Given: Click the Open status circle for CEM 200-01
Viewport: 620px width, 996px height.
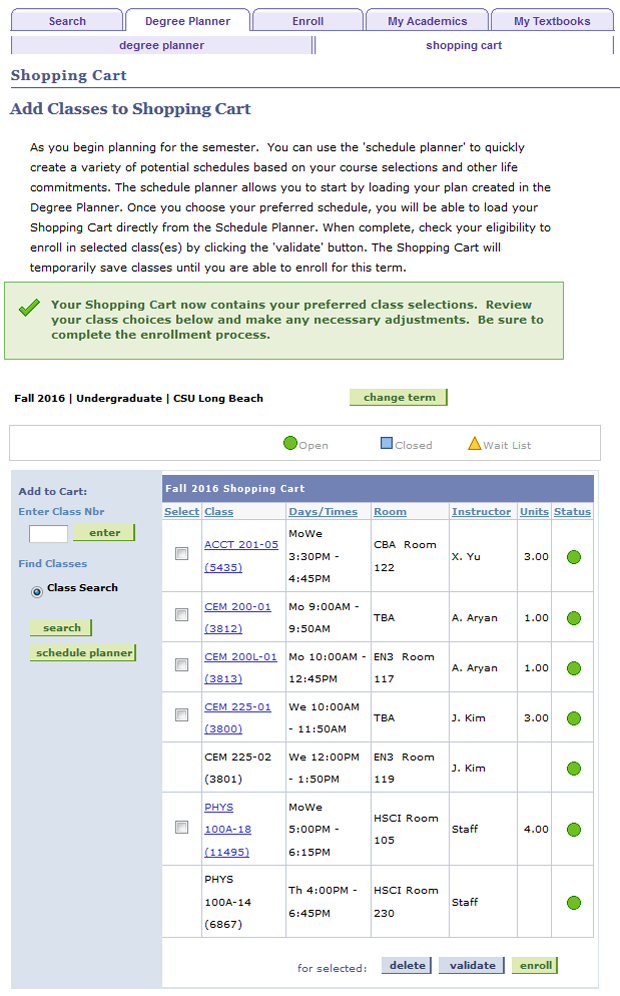Looking at the screenshot, I should click(x=574, y=617).
